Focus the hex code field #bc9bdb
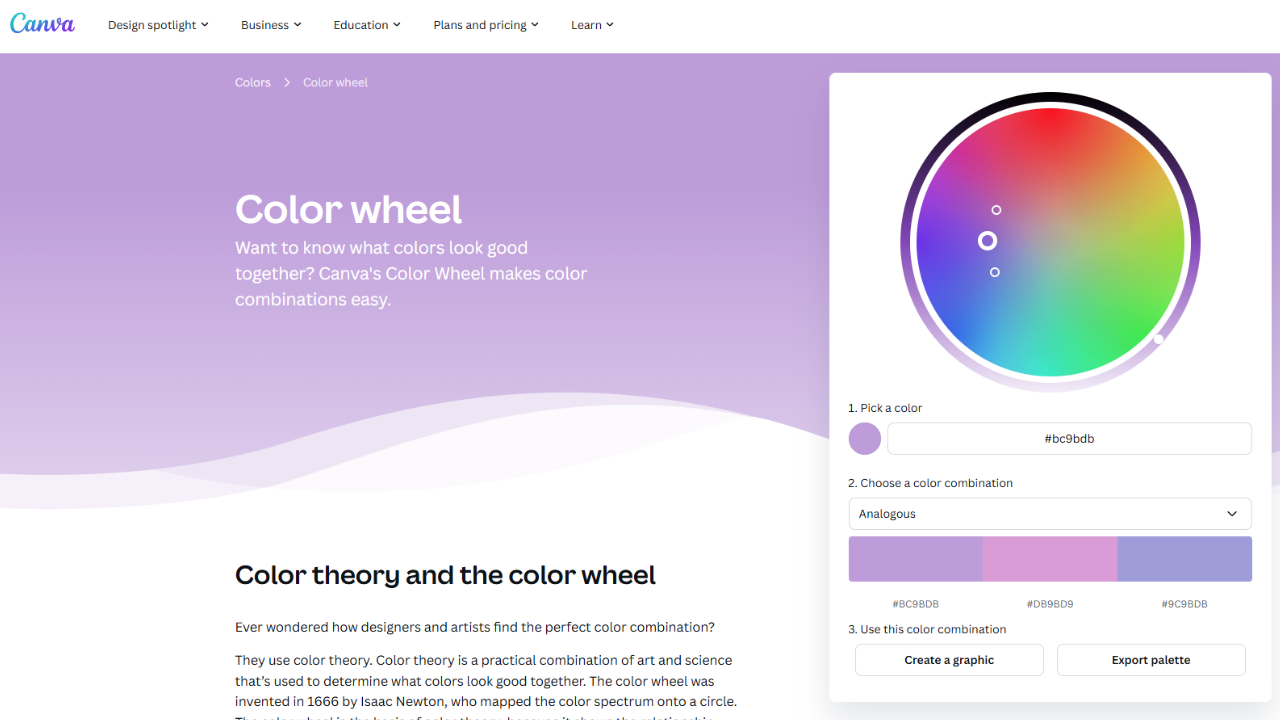 (1069, 439)
